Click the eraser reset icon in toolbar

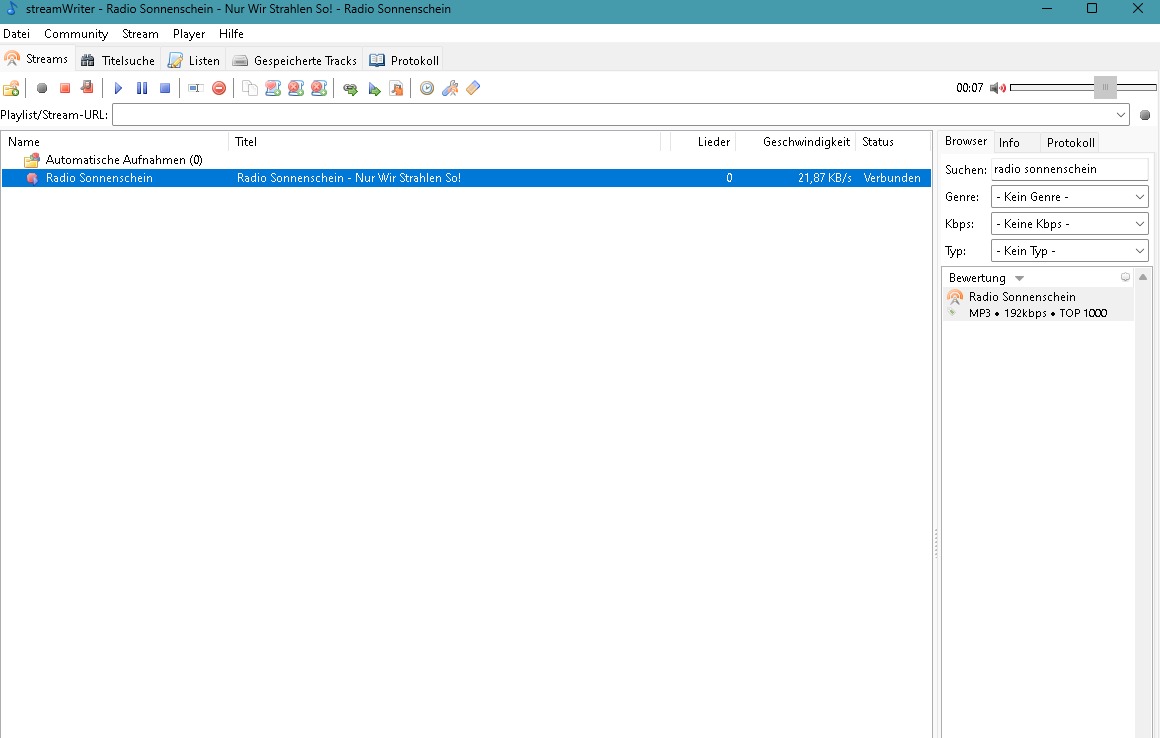tap(473, 89)
